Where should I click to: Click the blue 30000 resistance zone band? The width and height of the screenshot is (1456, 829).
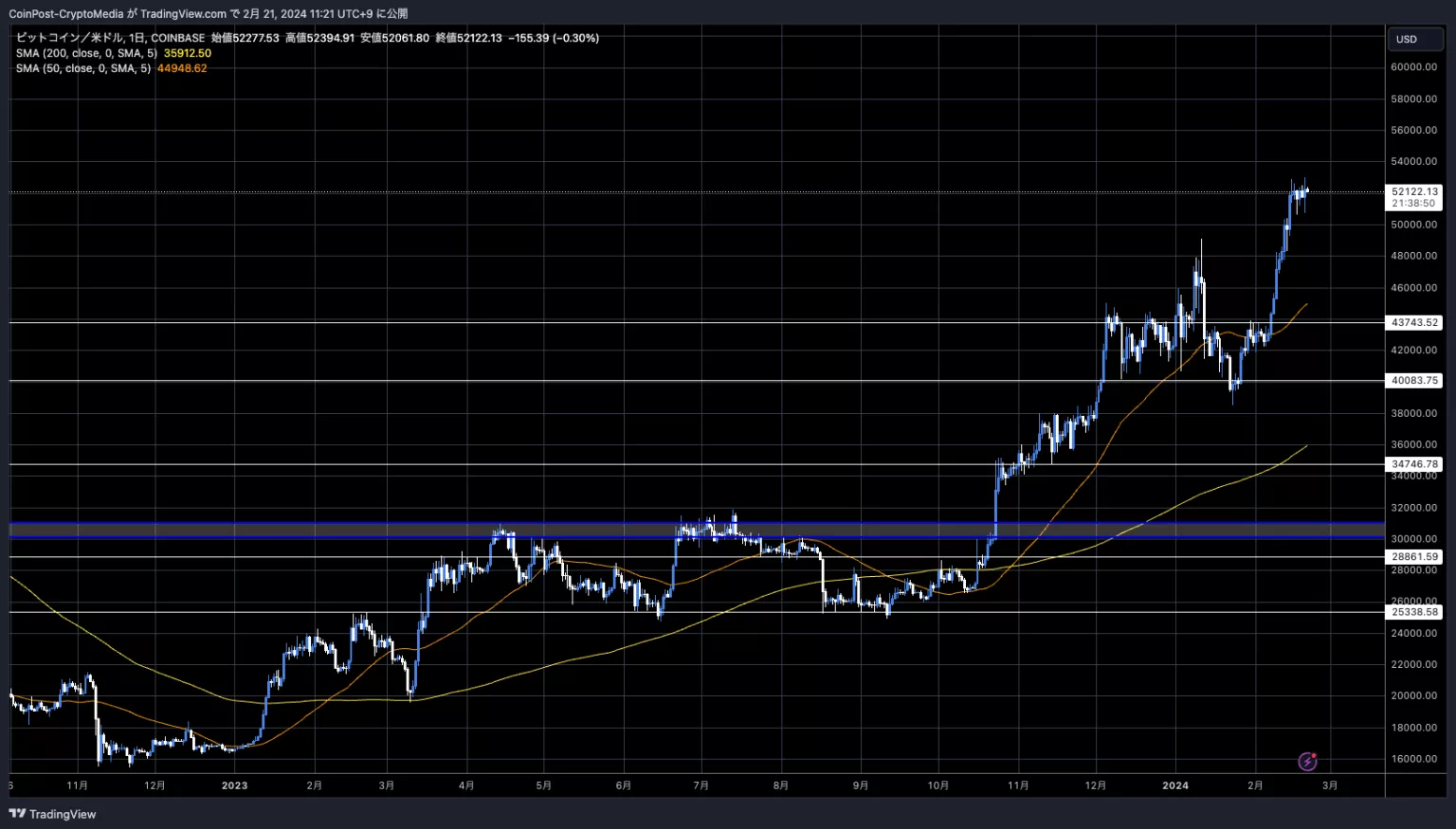coord(697,531)
